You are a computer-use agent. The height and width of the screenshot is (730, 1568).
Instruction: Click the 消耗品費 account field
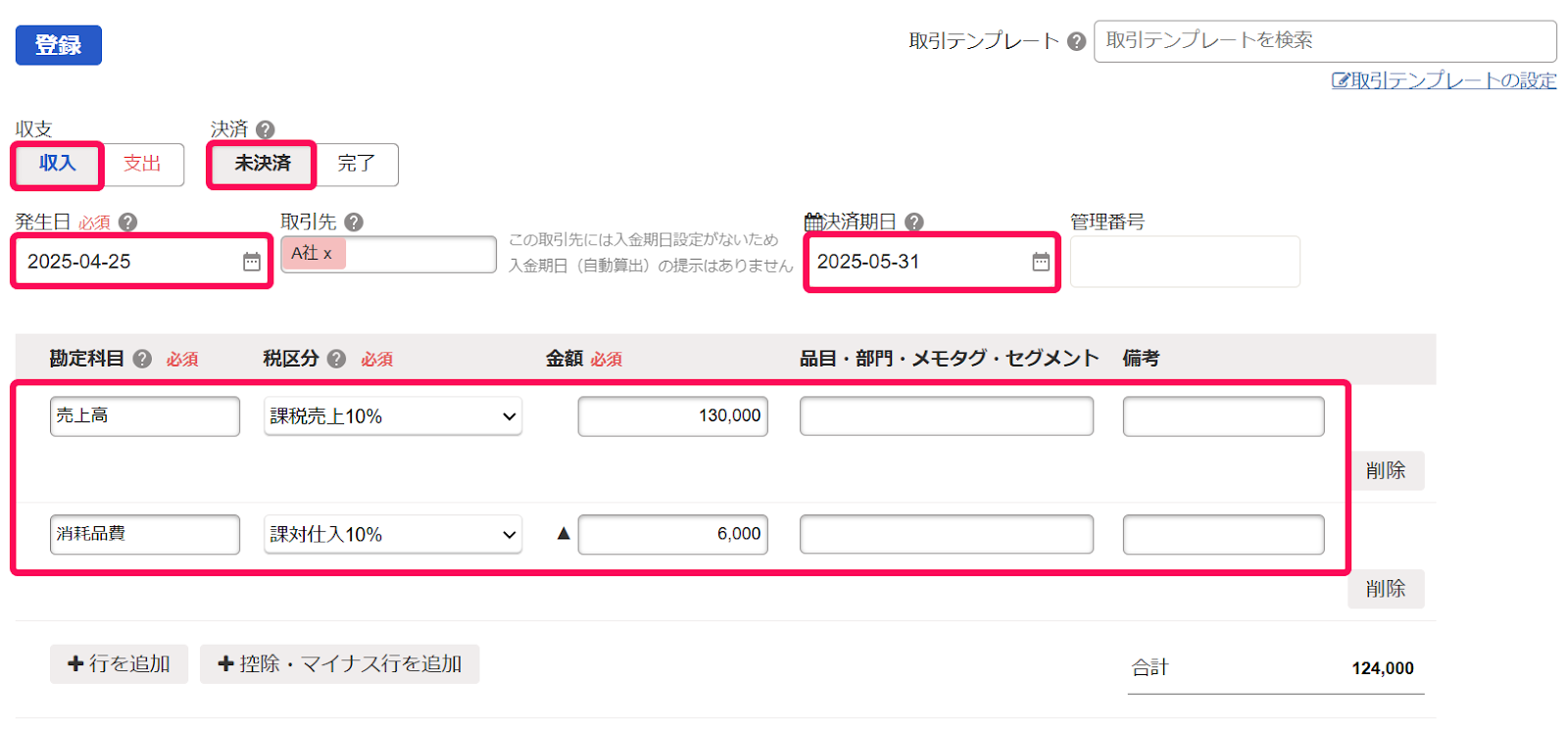(145, 535)
